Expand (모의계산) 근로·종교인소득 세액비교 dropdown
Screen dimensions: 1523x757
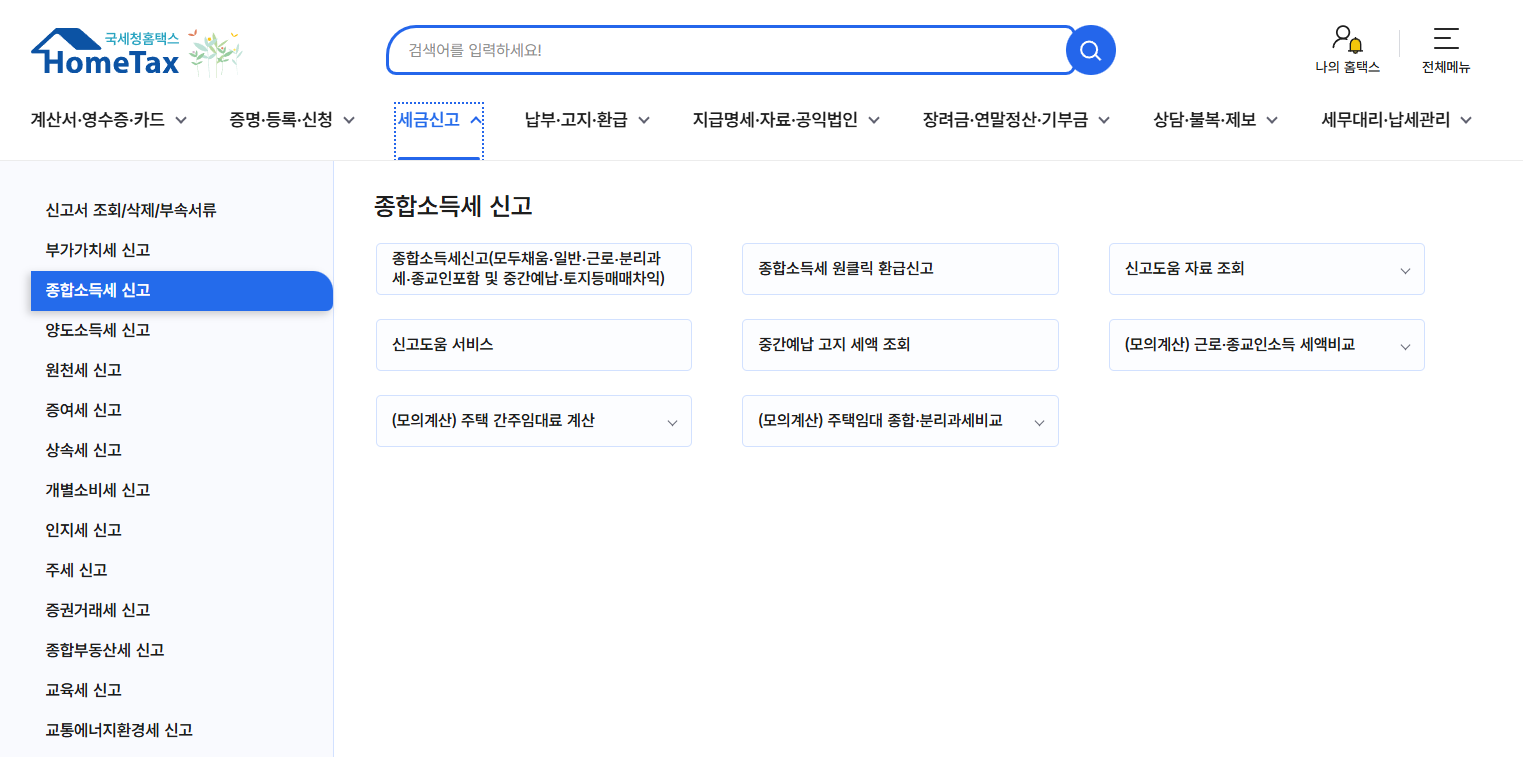1404,344
